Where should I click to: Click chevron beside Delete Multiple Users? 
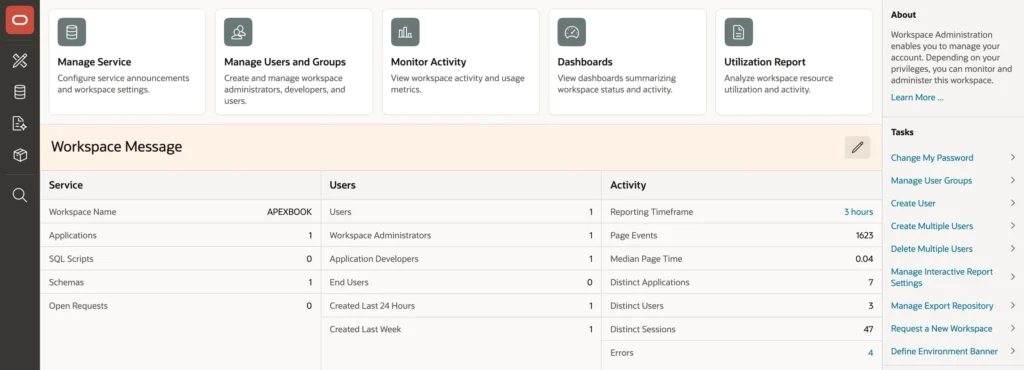pos(1012,249)
